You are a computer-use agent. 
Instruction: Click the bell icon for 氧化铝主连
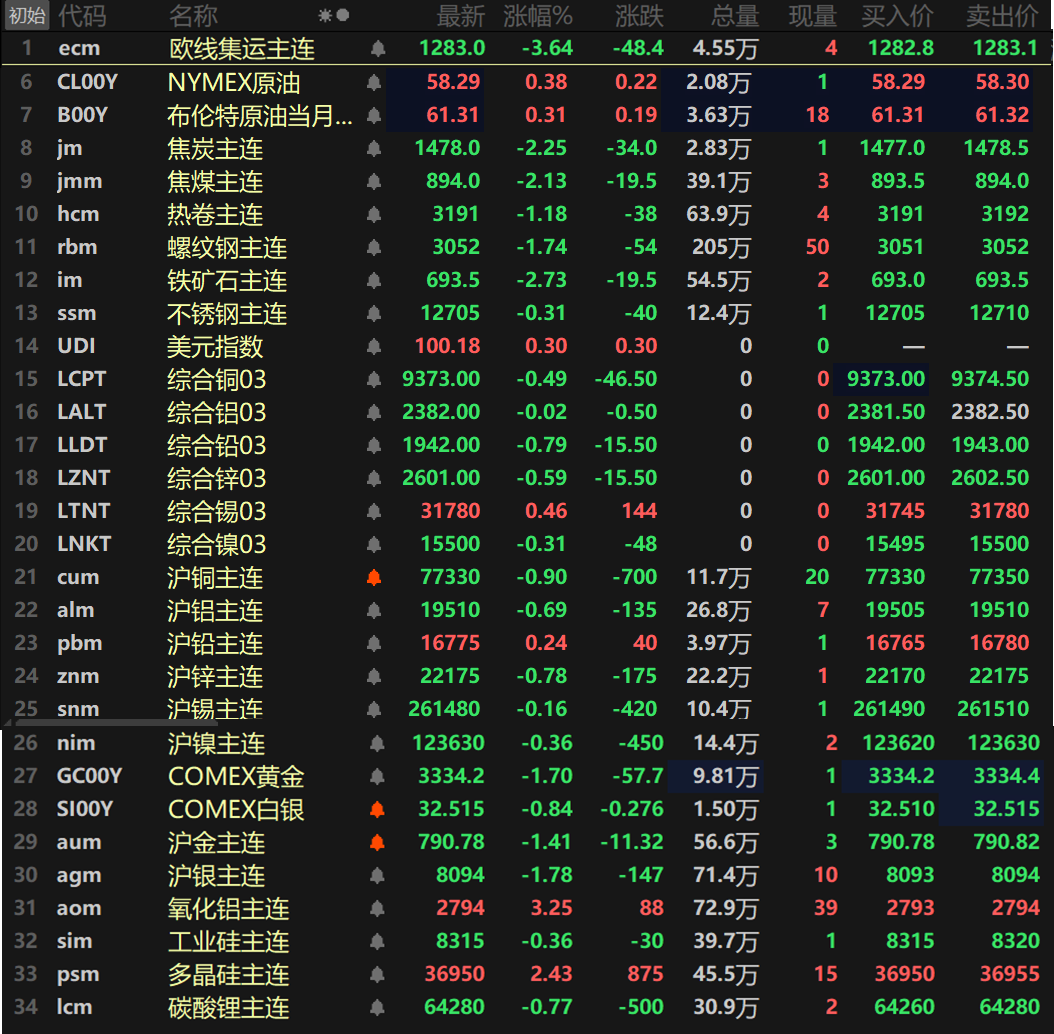point(378,908)
